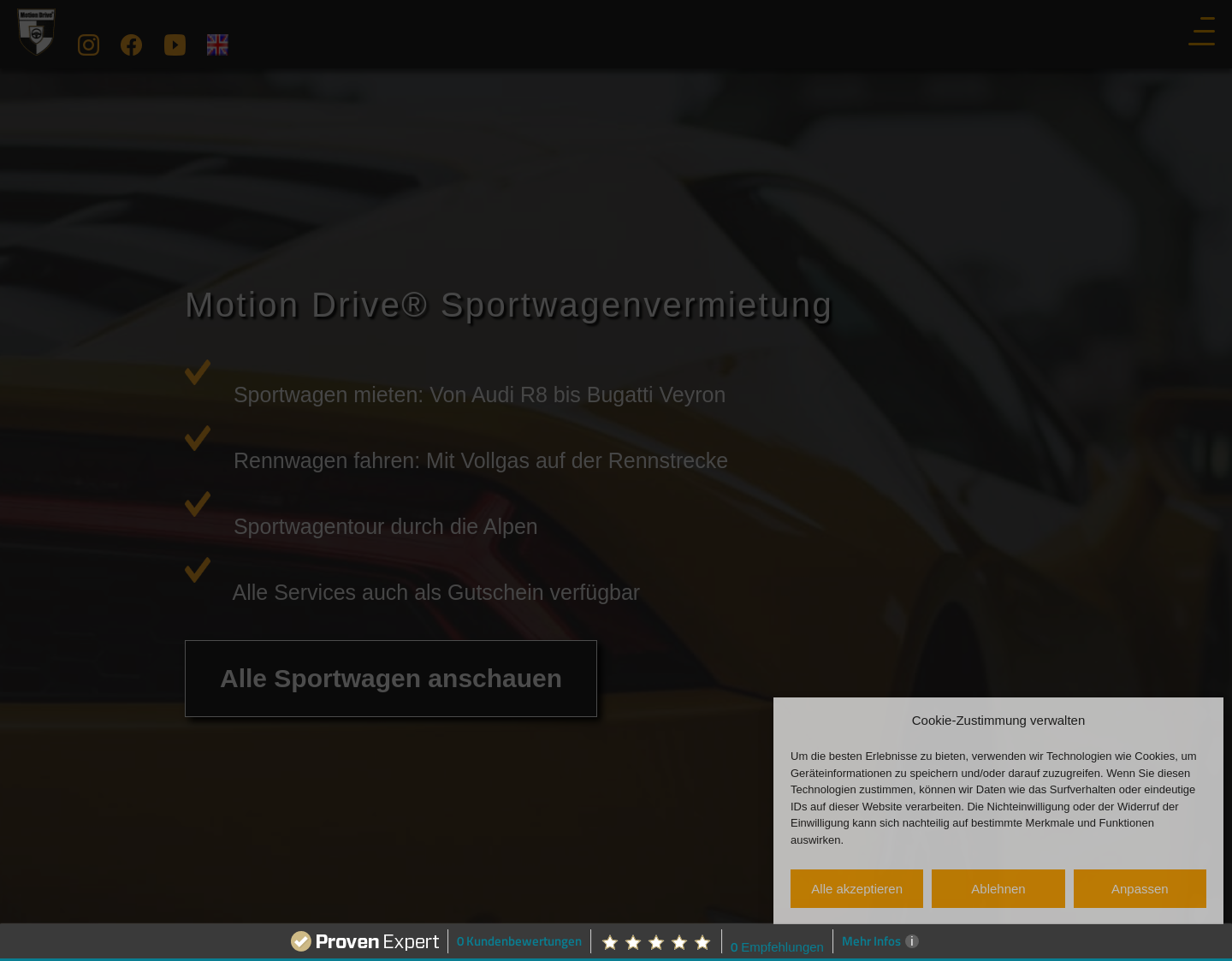Click the info icon next to Mehr Infos

coord(912,941)
